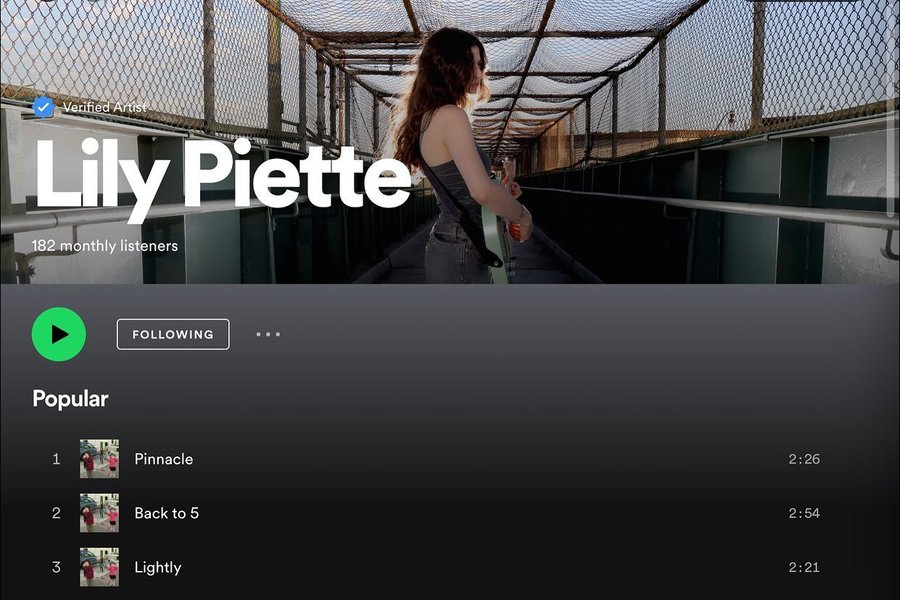Click the 182 monthly listeners text
This screenshot has width=900, height=600.
point(104,246)
